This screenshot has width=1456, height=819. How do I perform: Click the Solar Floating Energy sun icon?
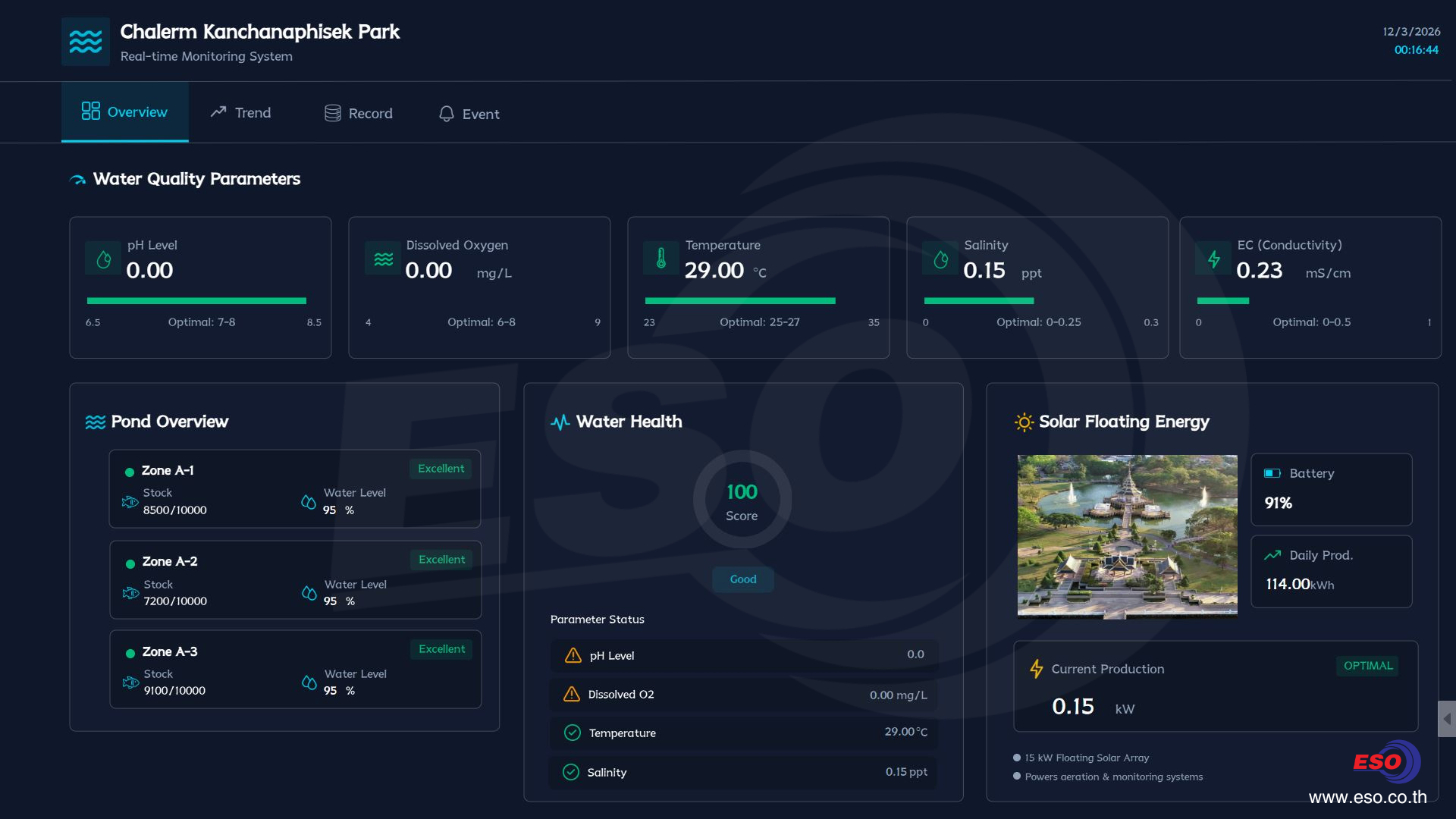click(x=1024, y=422)
